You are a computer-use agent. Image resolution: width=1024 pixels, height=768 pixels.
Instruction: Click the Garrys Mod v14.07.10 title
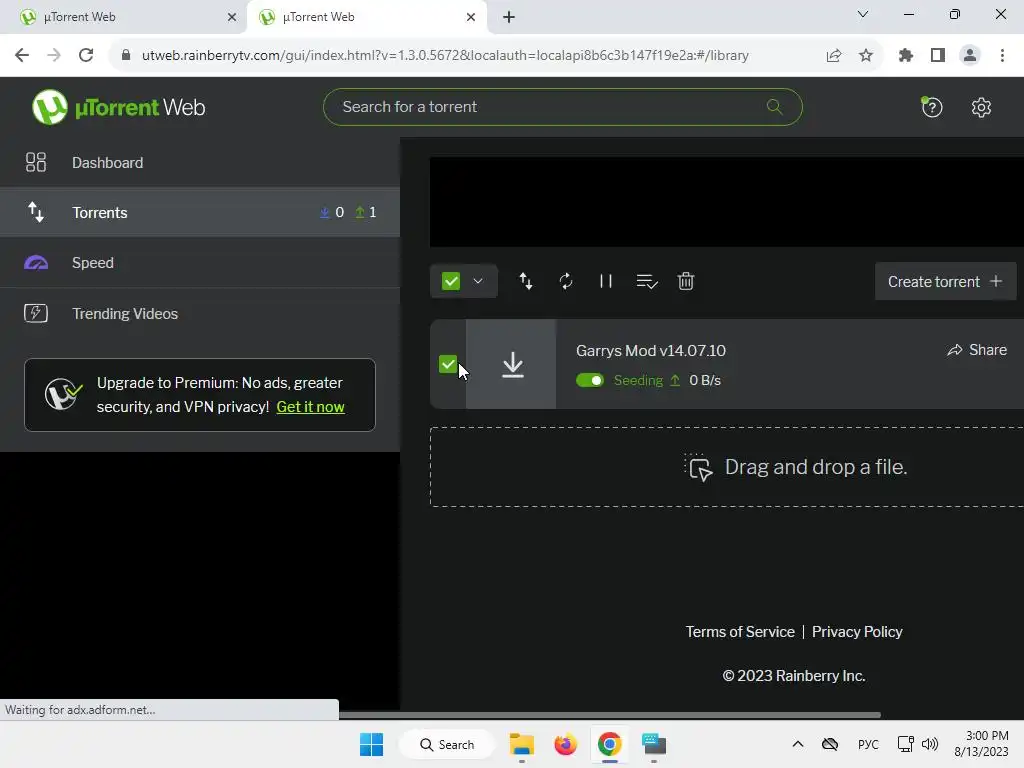click(x=650, y=351)
